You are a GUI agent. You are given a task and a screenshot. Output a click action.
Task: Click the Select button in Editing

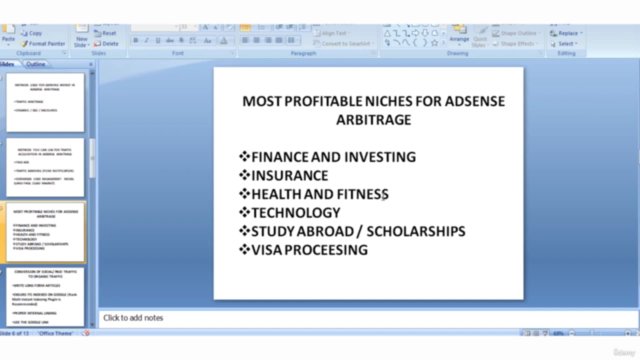(x=564, y=44)
